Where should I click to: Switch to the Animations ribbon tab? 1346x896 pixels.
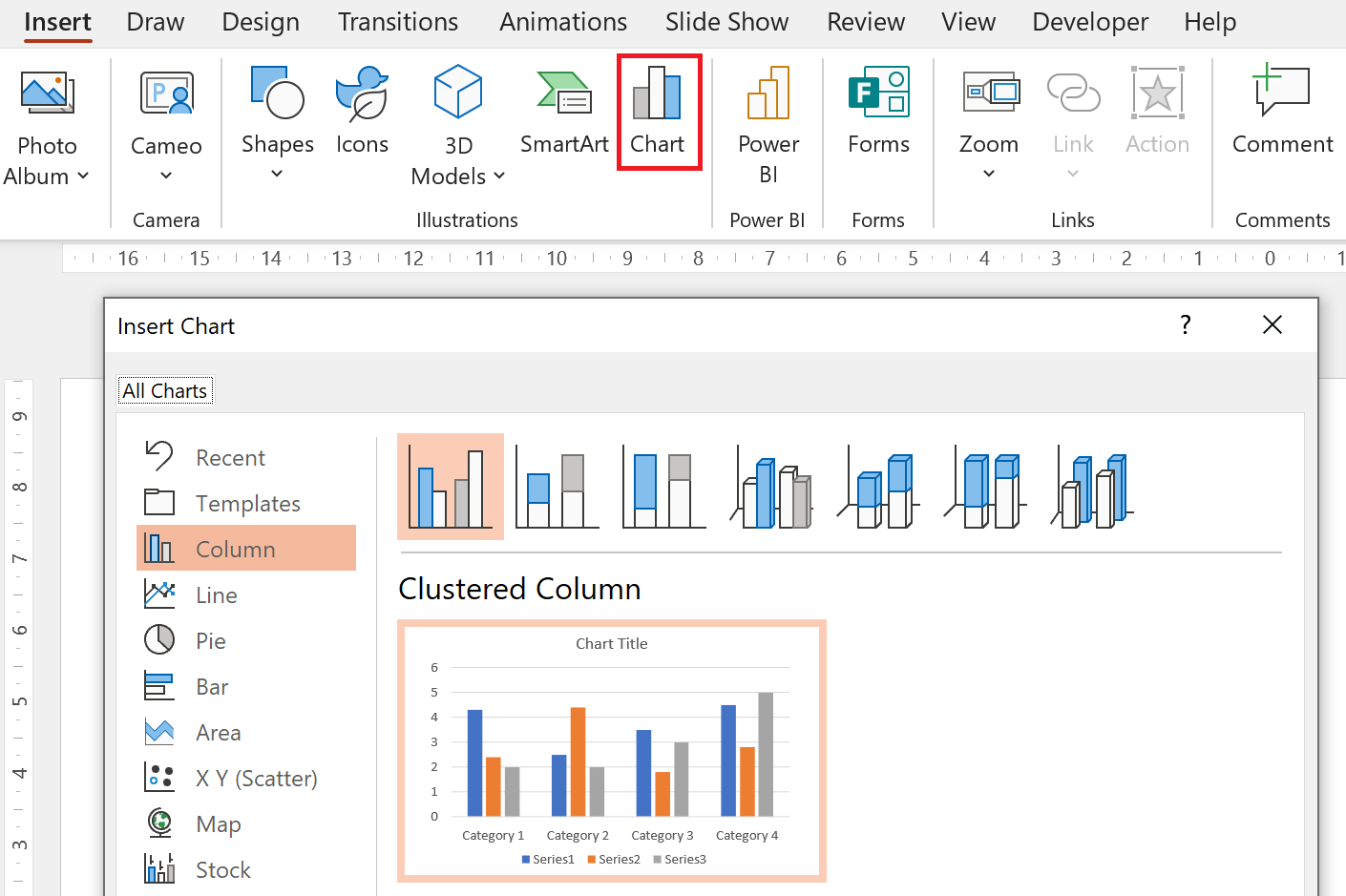coord(562,21)
